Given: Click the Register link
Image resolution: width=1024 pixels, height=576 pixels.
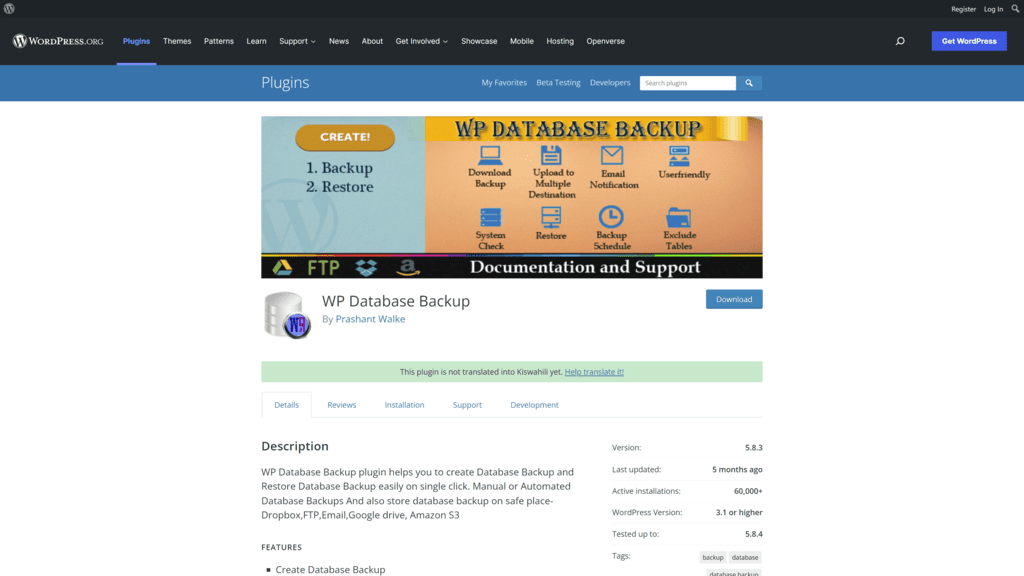Looking at the screenshot, I should click(x=963, y=9).
